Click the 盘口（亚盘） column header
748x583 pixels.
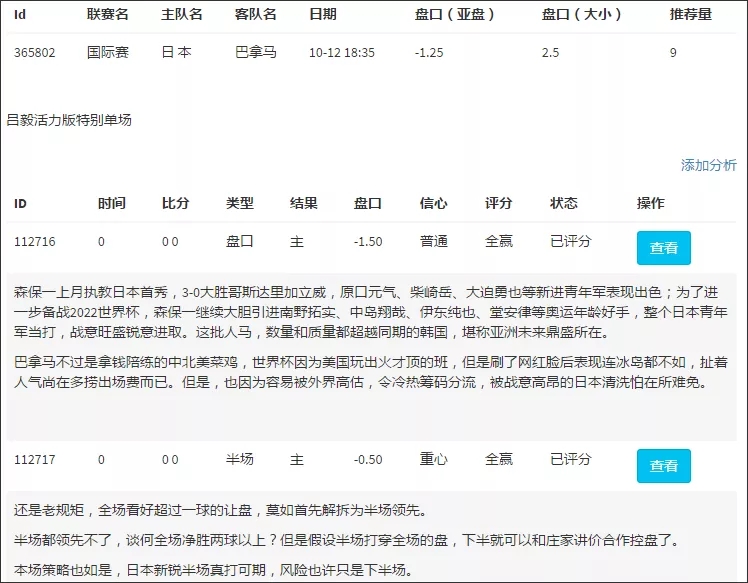[x=454, y=14]
